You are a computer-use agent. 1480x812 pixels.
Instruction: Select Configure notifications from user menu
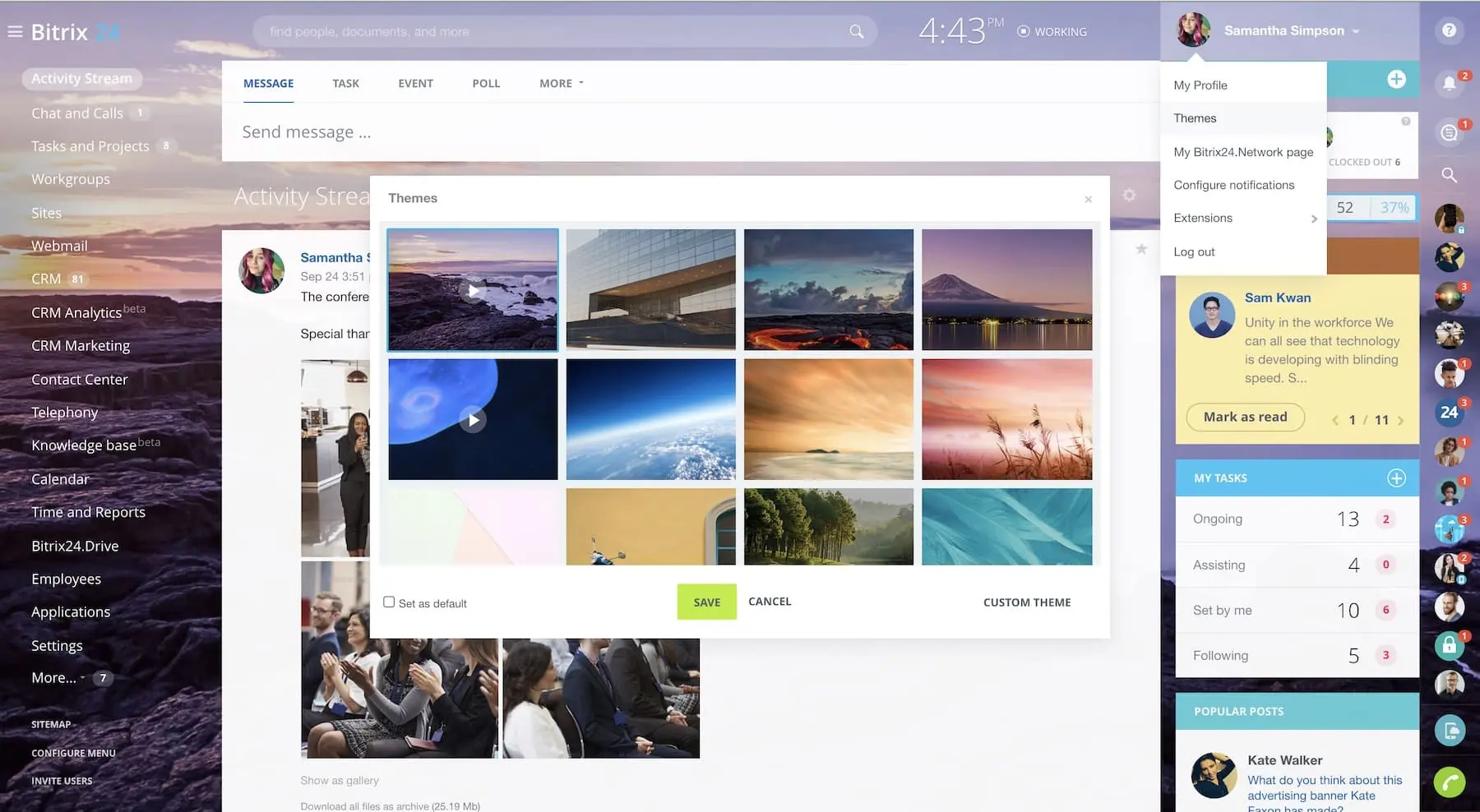(1233, 185)
